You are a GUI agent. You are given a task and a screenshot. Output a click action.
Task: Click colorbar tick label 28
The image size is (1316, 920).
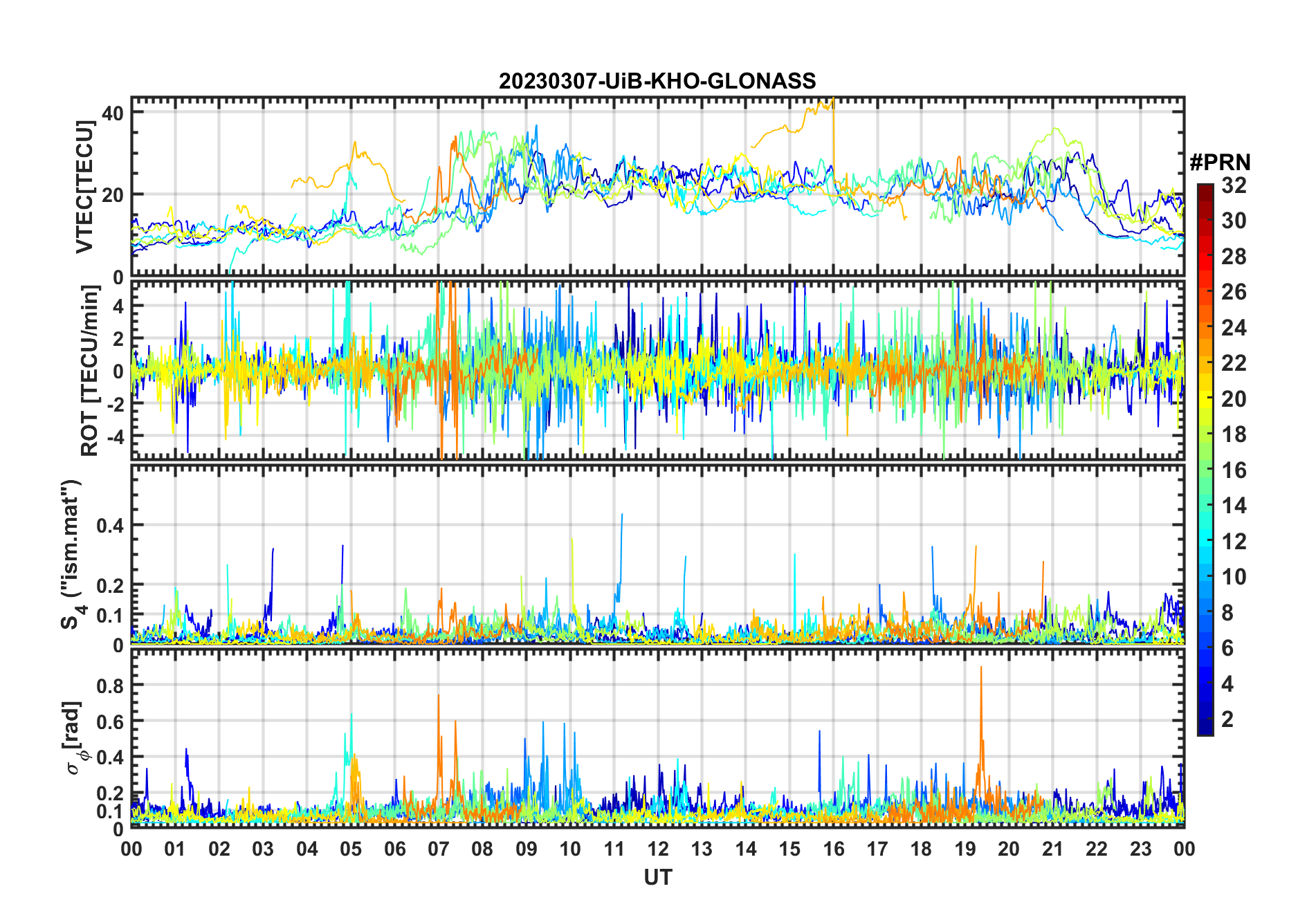point(1234,257)
